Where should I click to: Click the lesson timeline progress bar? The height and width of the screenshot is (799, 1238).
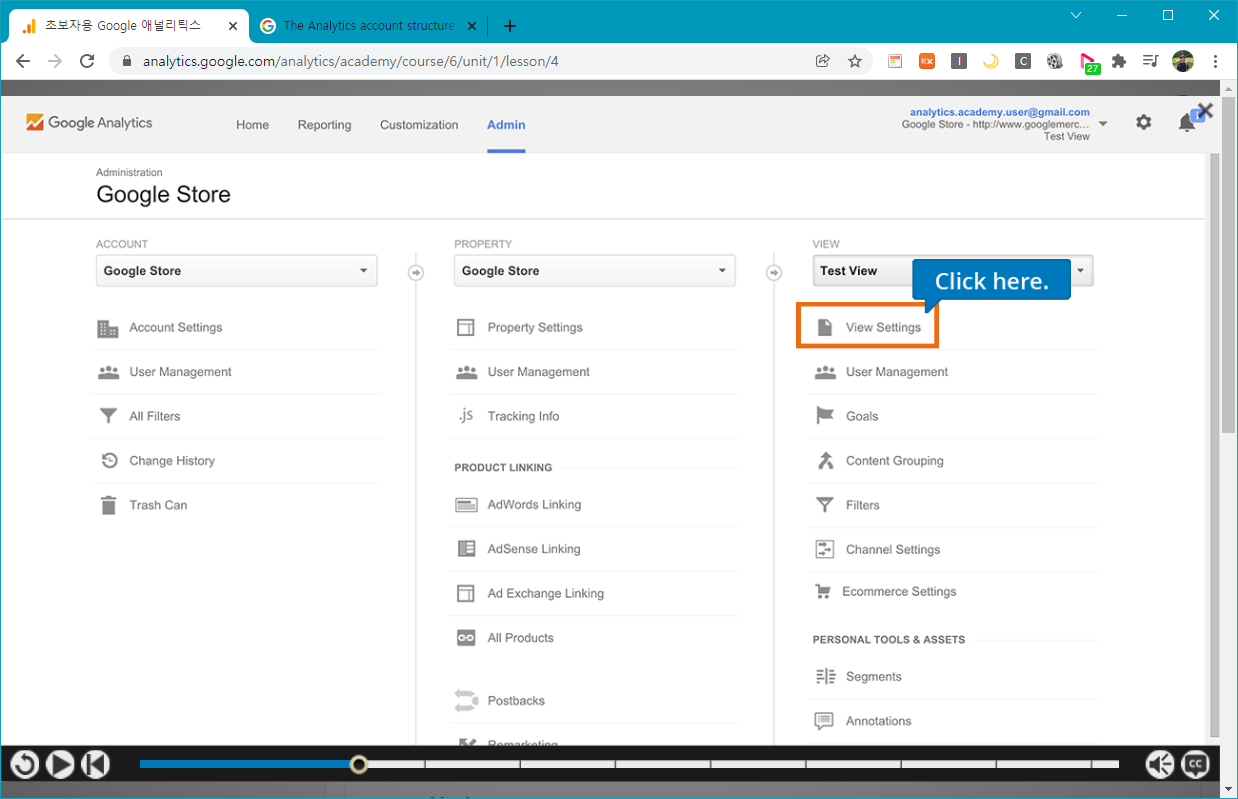(629, 765)
